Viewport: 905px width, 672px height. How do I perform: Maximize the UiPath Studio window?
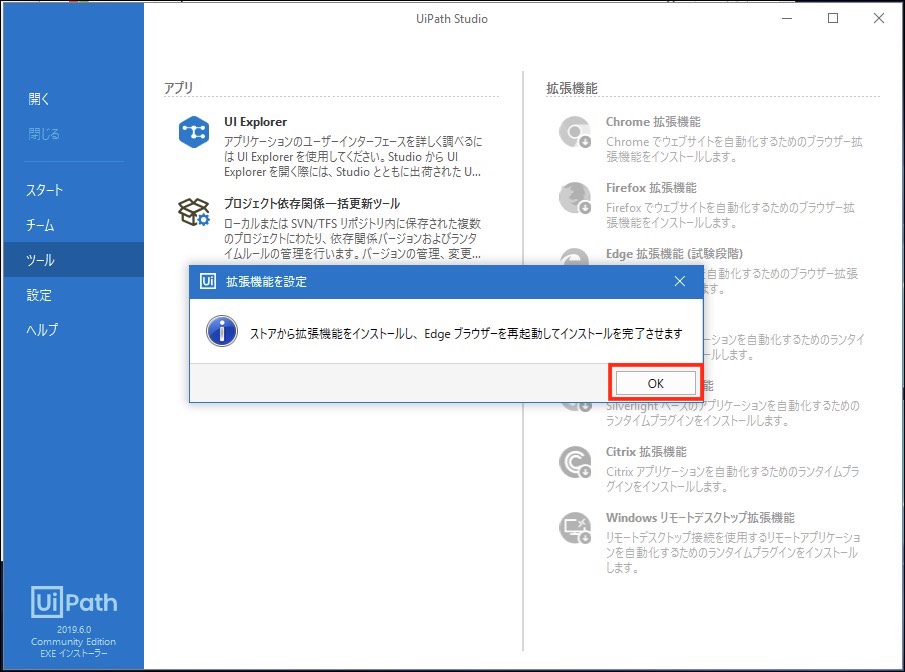(x=833, y=18)
